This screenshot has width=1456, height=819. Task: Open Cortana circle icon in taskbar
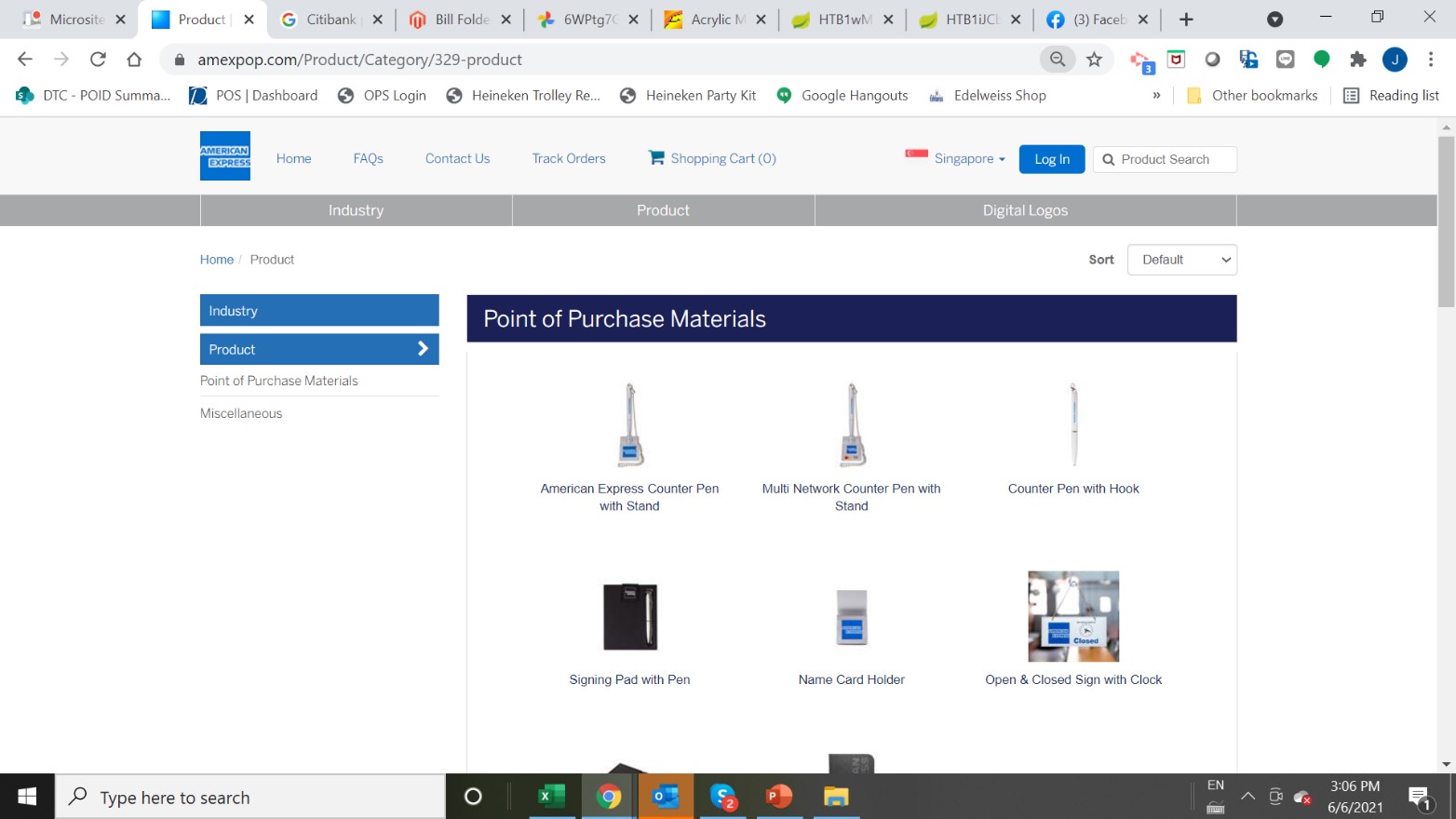(473, 797)
